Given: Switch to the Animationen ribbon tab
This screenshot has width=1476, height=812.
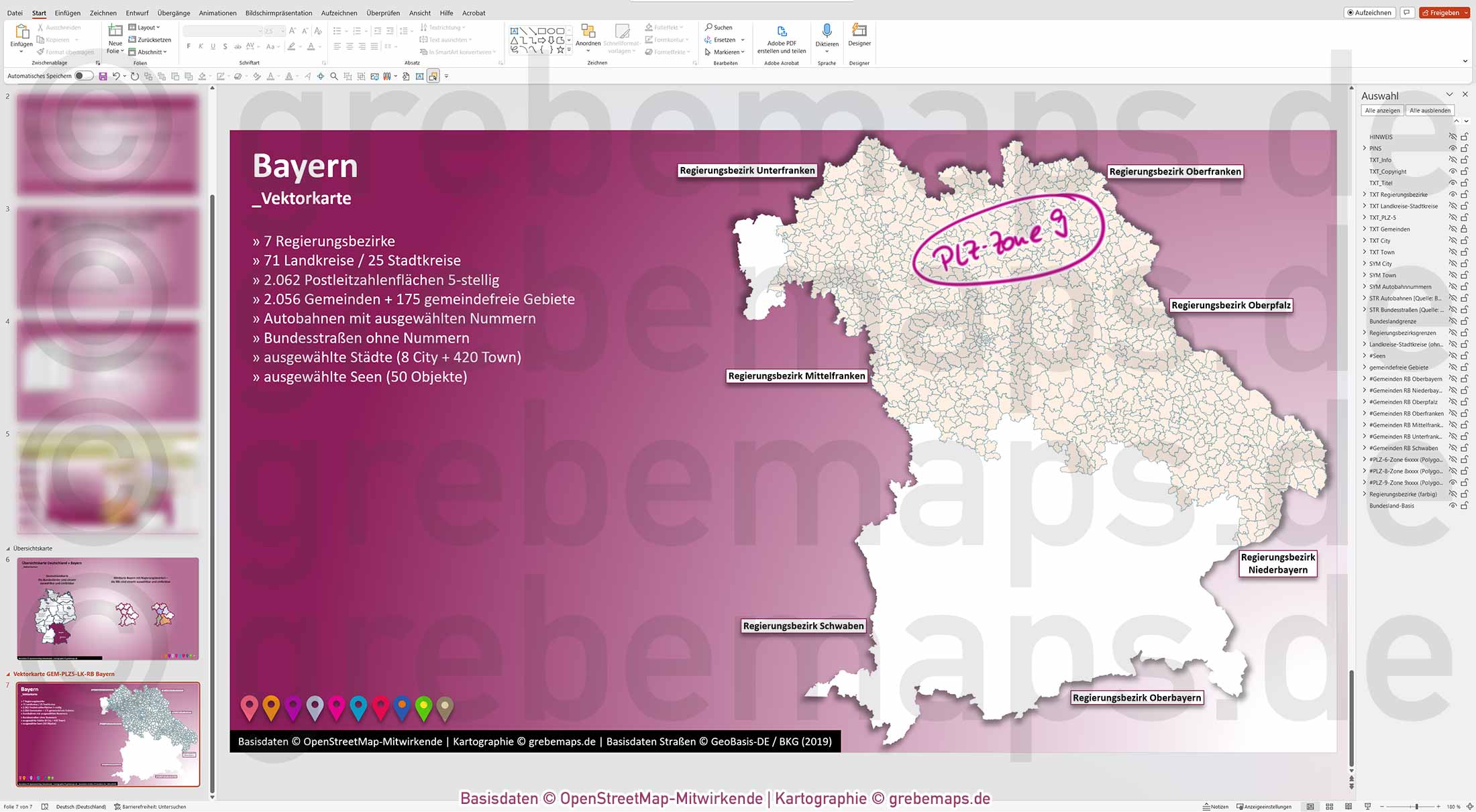Looking at the screenshot, I should pyautogui.click(x=217, y=13).
